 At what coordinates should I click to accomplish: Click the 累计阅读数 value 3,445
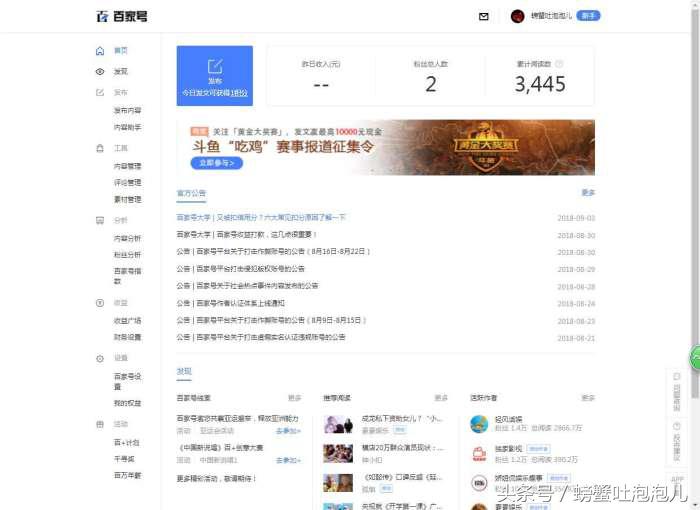[x=540, y=84]
